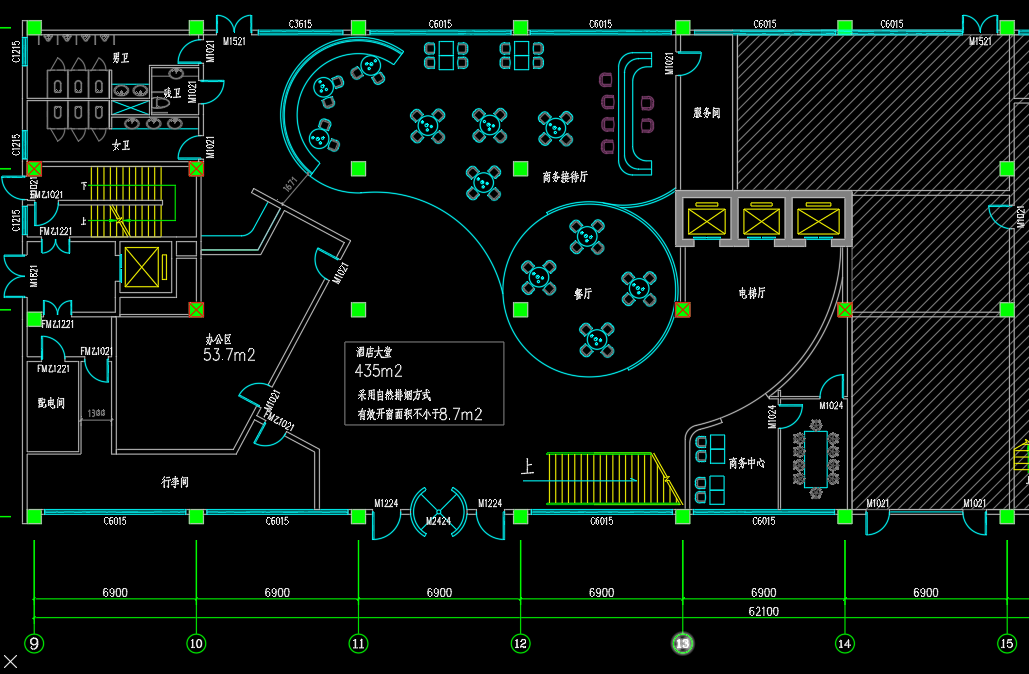The height and width of the screenshot is (674, 1029).
Task: Select axis bubble number 9
Action: [x=34, y=643]
